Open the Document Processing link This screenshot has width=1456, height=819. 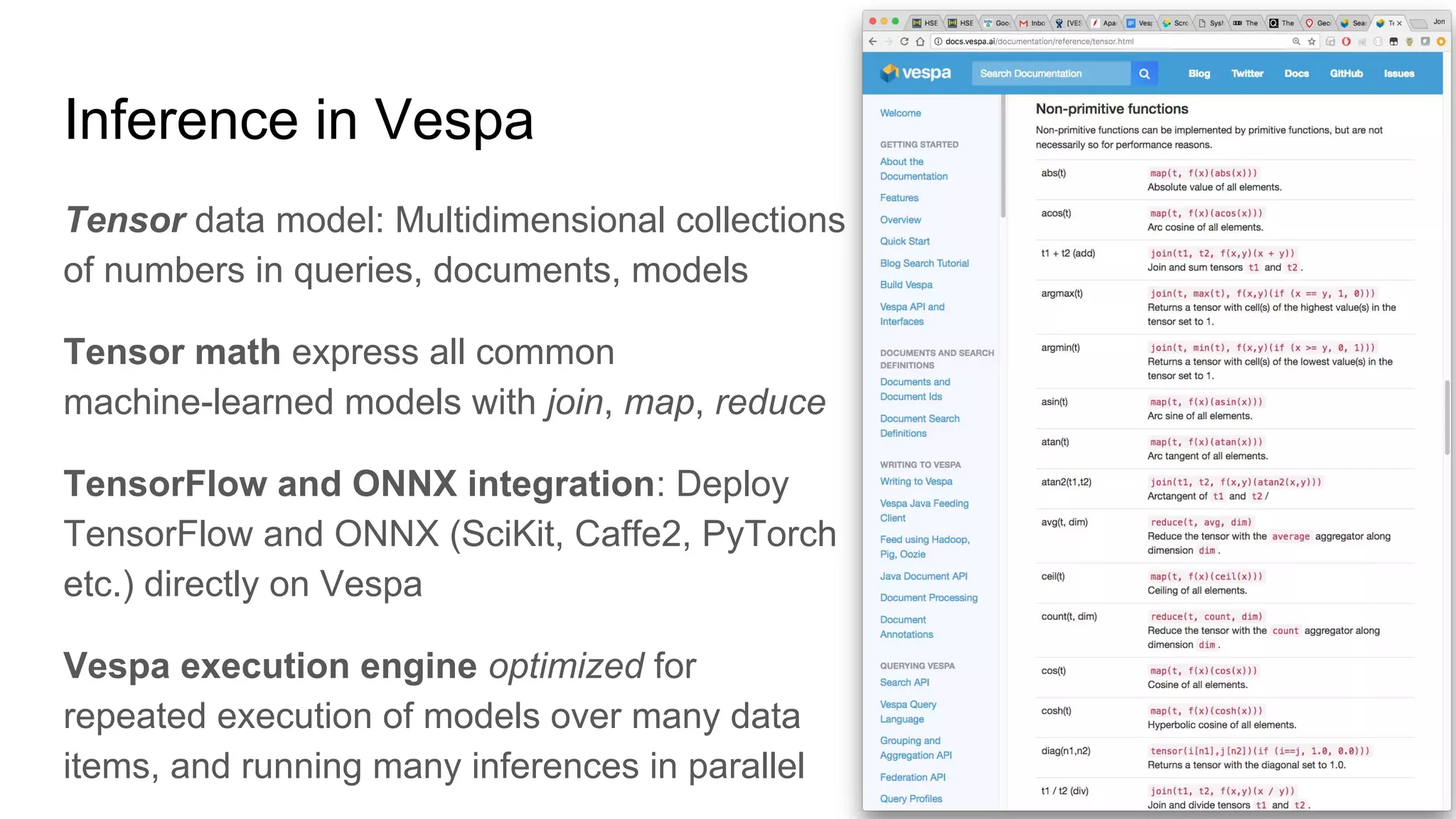(x=928, y=598)
